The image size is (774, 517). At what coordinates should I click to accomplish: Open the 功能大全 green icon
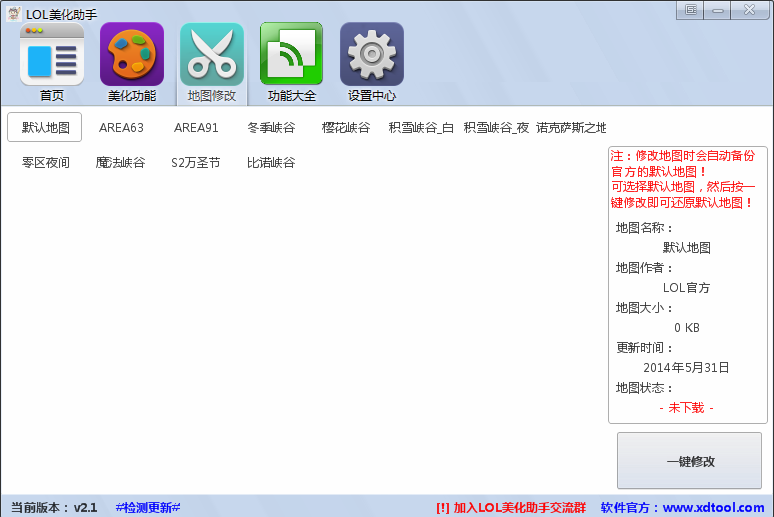pyautogui.click(x=292, y=55)
